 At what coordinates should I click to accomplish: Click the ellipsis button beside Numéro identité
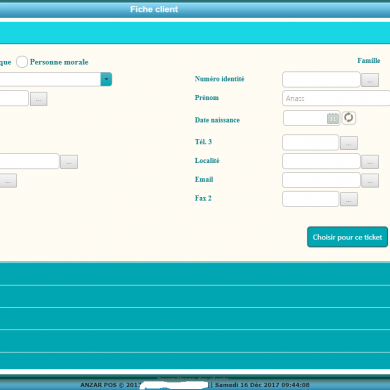pyautogui.click(x=370, y=80)
